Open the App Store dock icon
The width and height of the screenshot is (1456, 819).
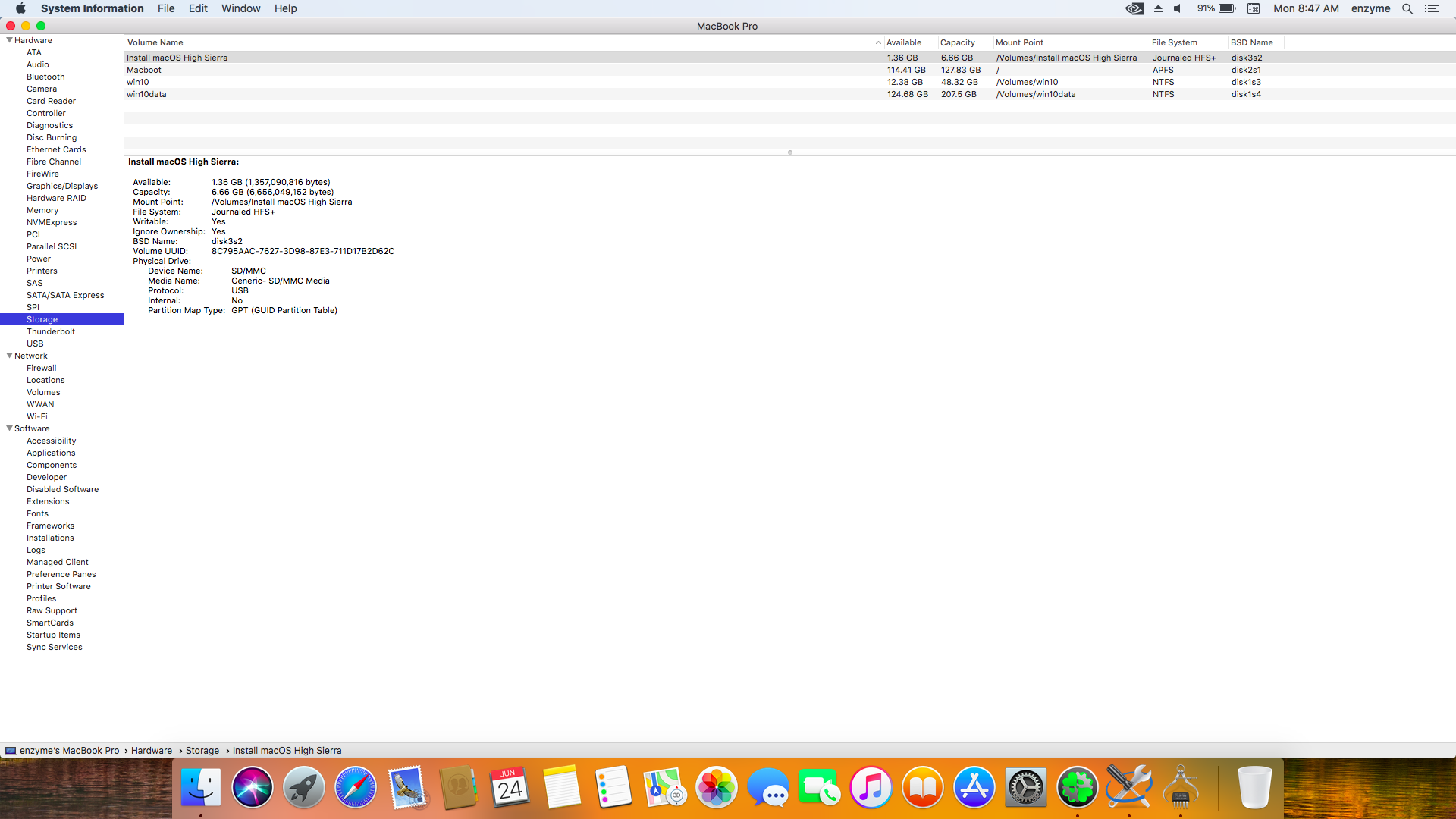[974, 788]
